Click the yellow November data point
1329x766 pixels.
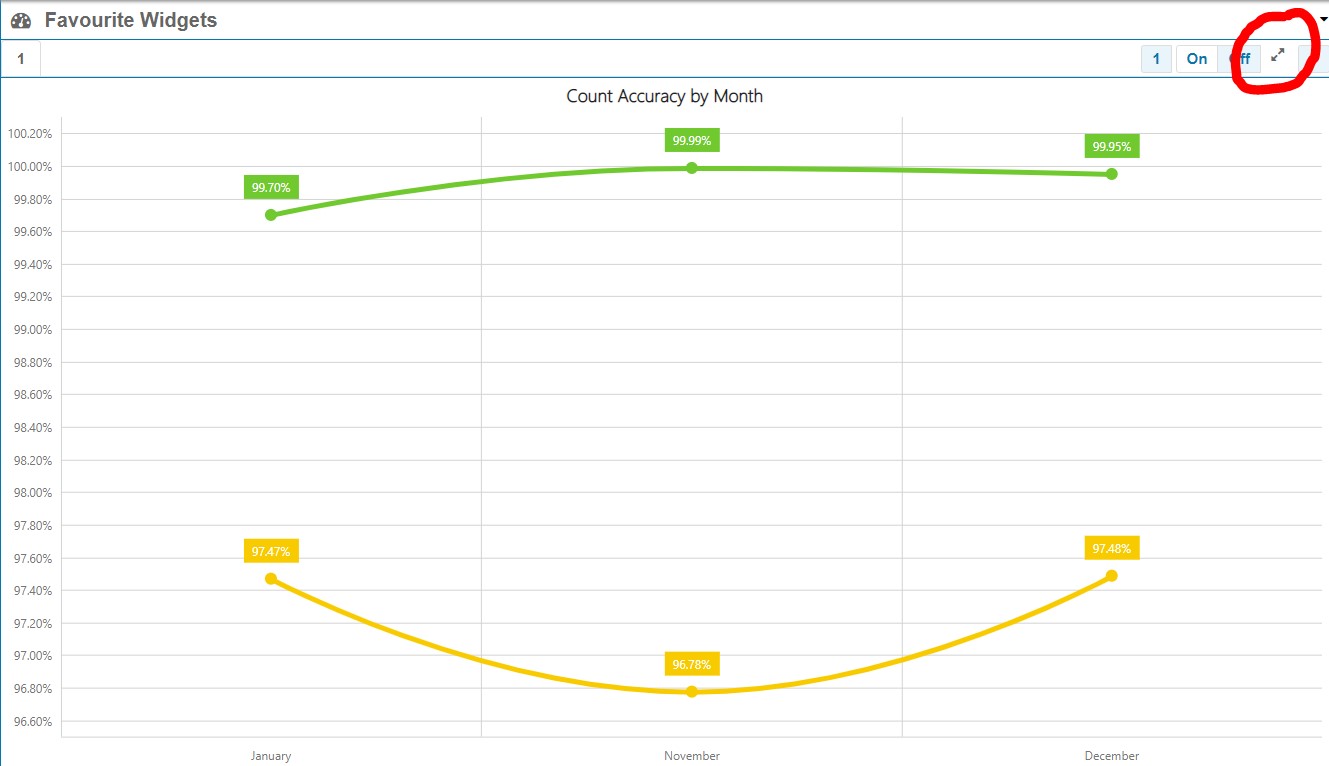pos(692,692)
